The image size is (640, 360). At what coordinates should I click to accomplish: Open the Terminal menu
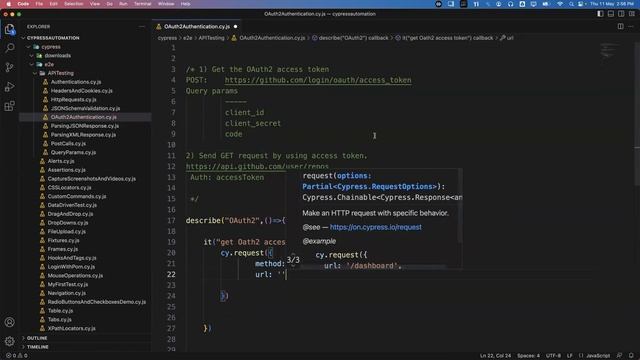(142, 4)
